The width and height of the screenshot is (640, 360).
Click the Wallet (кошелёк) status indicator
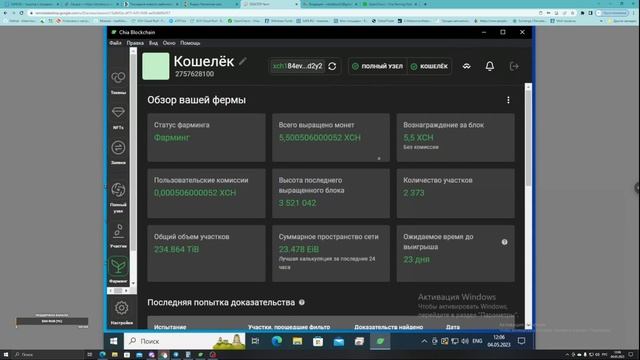coord(429,66)
